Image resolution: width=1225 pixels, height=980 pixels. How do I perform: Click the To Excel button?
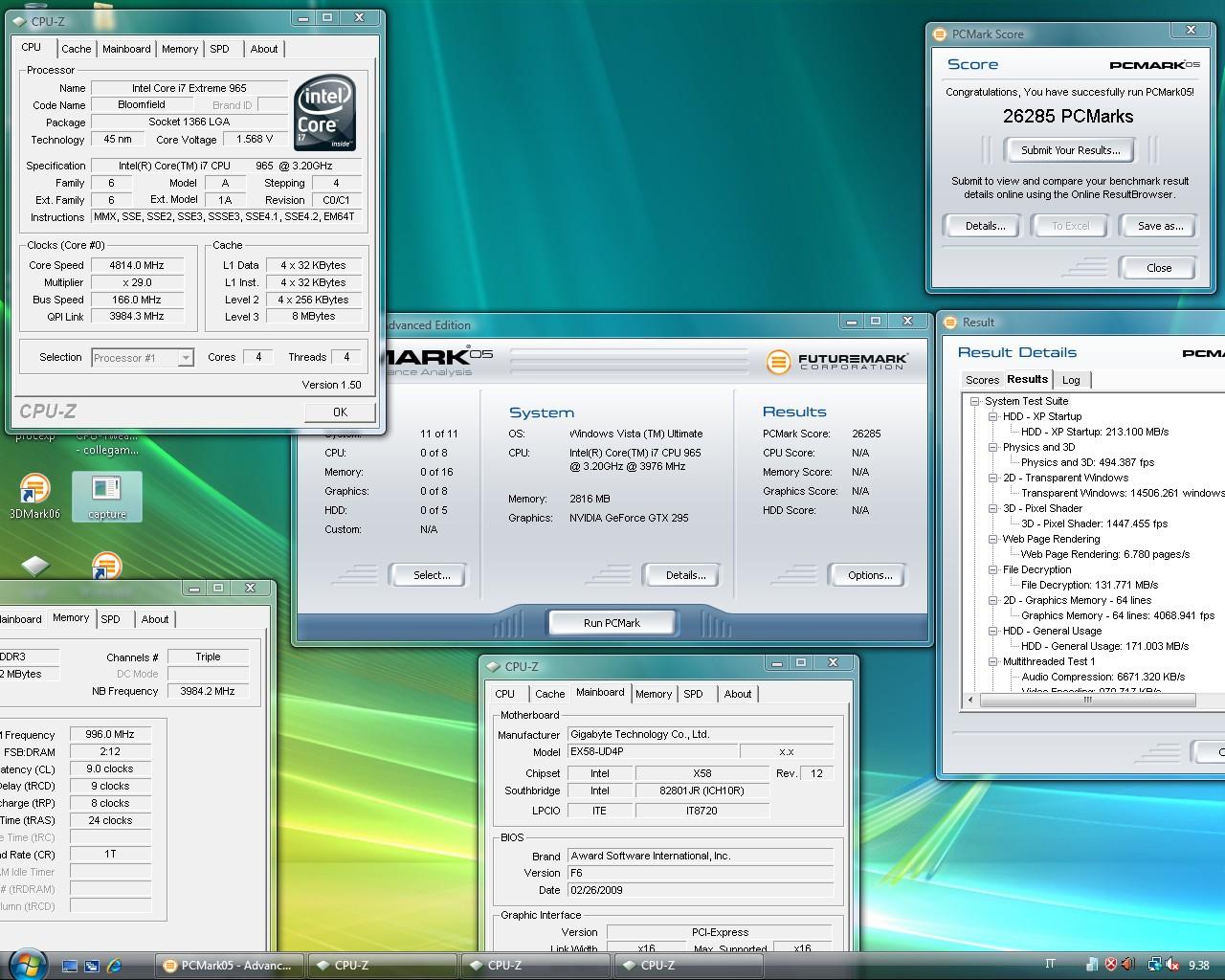pyautogui.click(x=1070, y=226)
